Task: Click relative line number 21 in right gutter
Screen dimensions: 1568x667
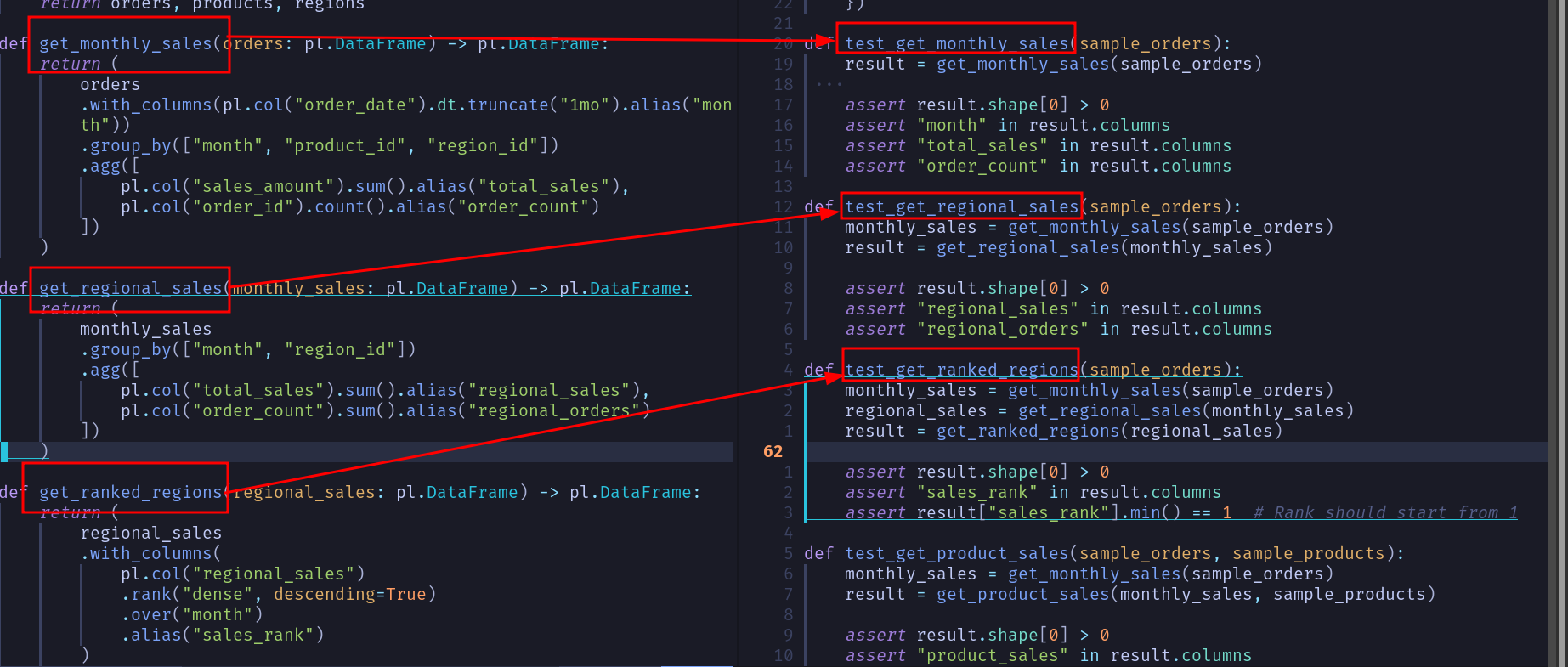Action: (x=783, y=24)
